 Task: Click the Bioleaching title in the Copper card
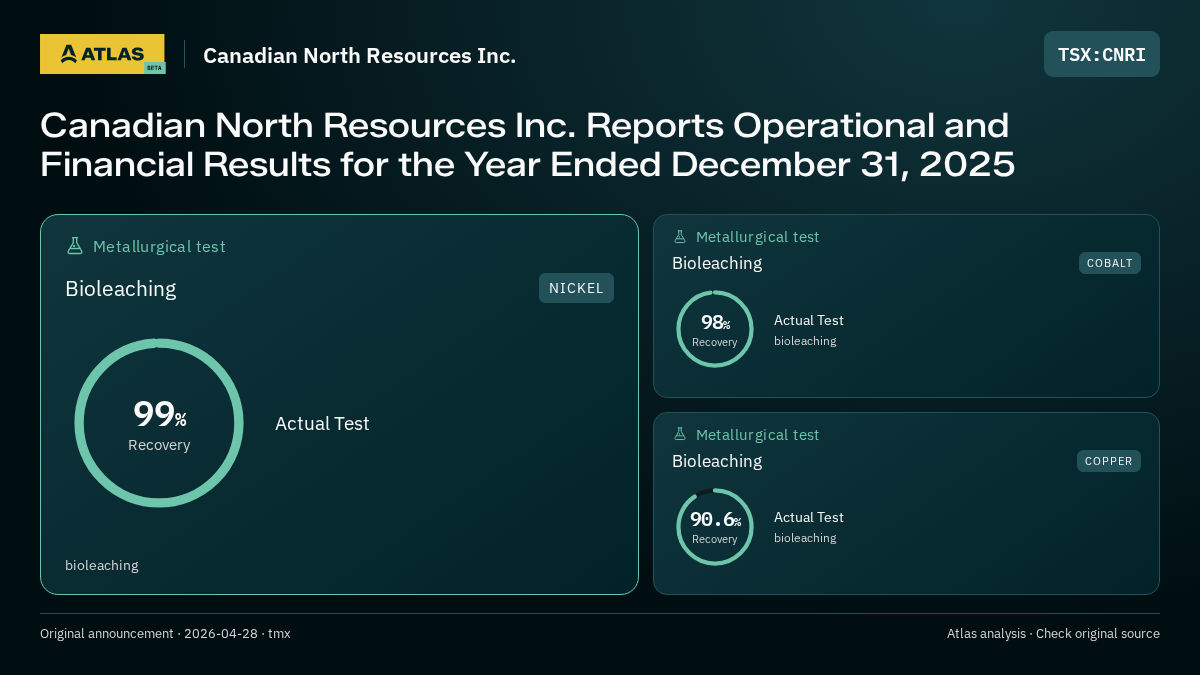point(717,461)
